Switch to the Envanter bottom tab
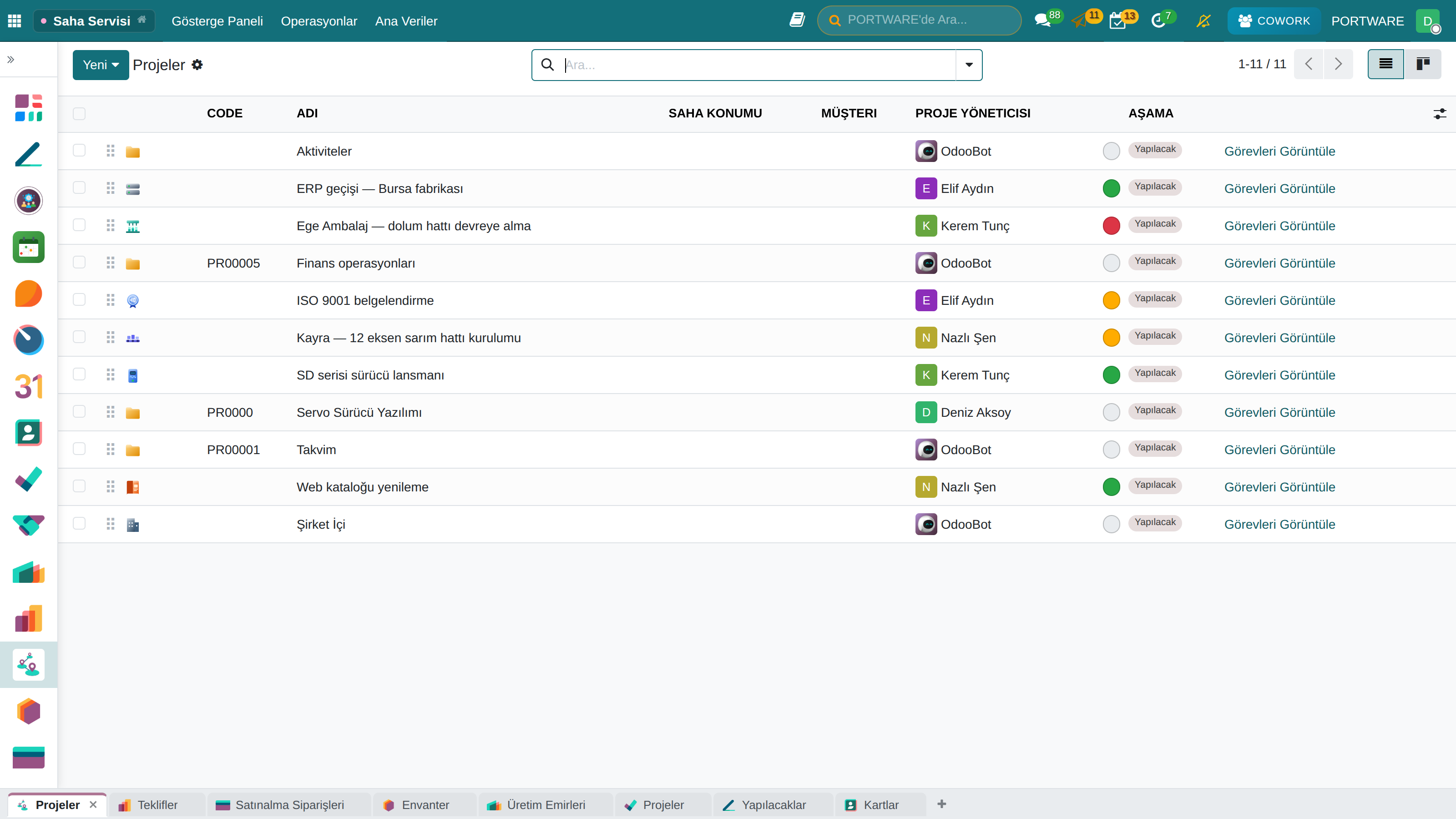 pos(425,804)
